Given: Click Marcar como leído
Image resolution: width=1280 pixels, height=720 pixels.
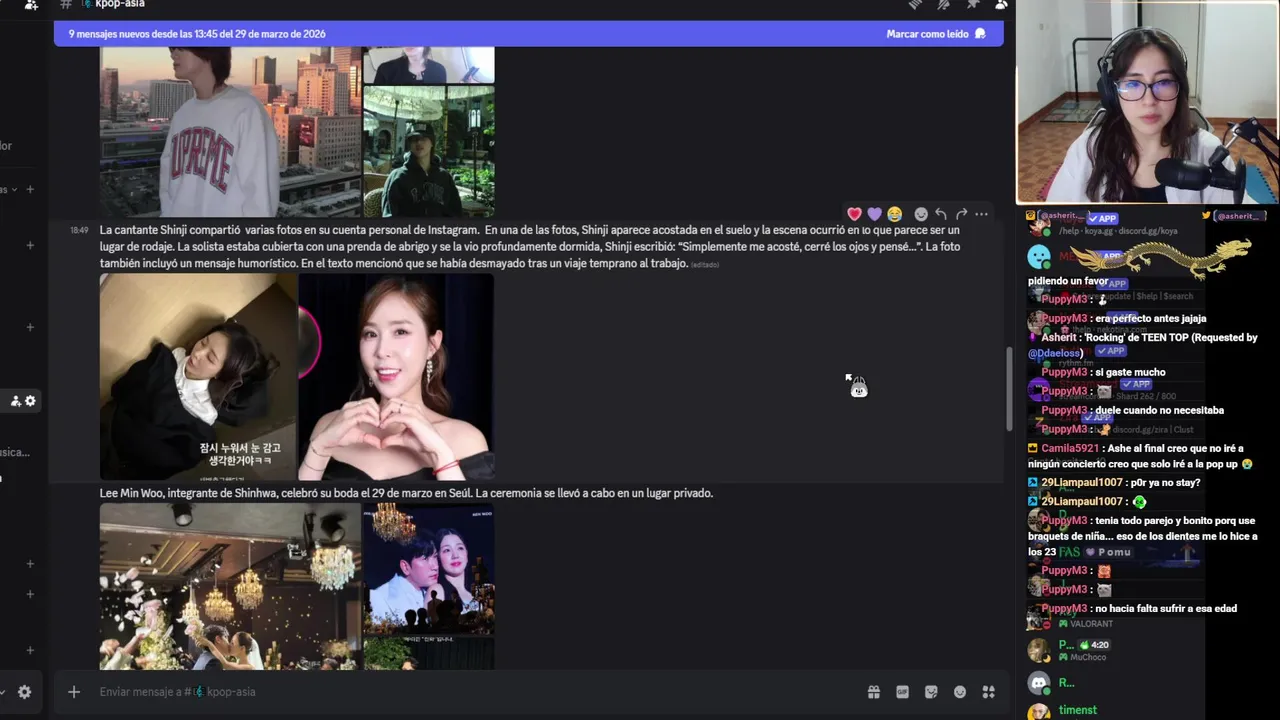Looking at the screenshot, I should point(936,34).
